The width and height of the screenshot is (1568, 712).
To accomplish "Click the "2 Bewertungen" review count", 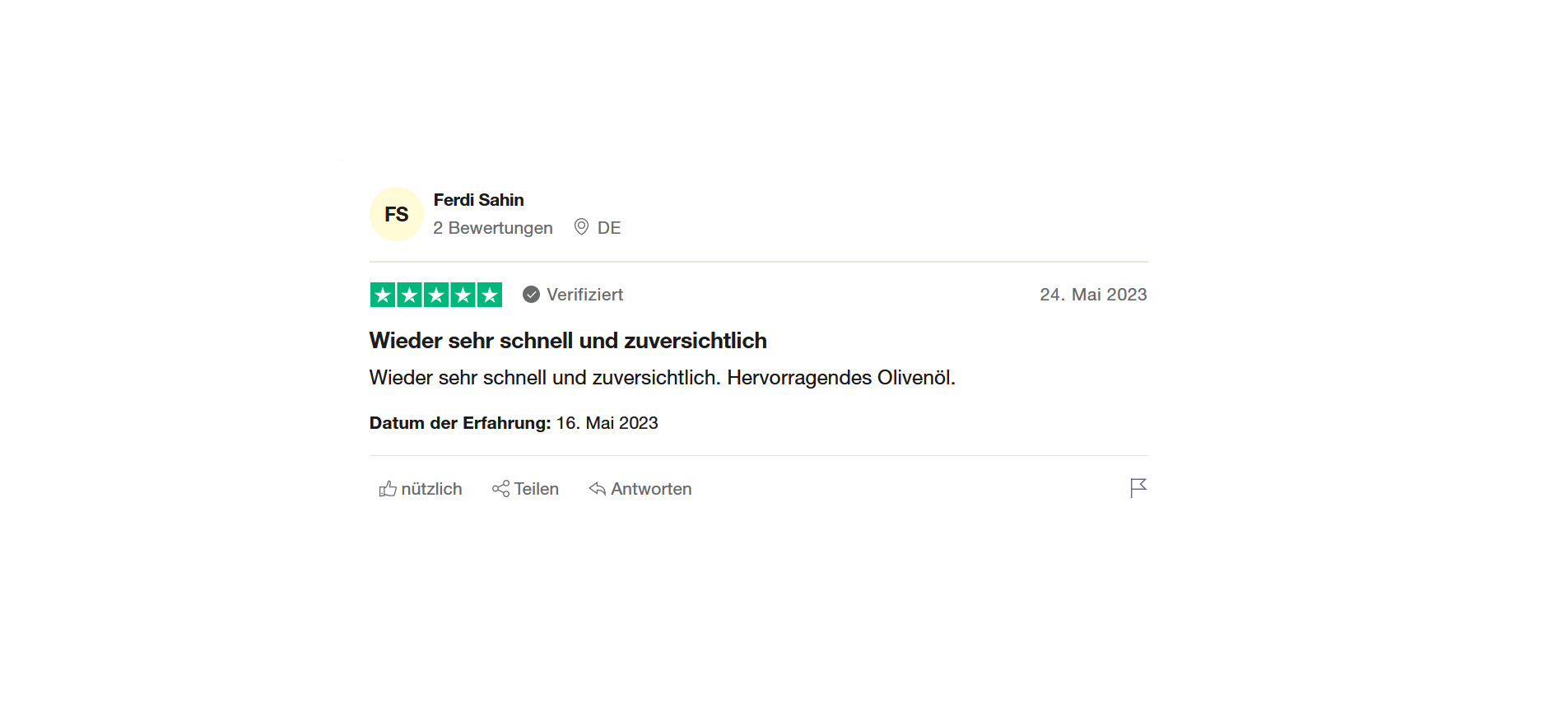I will point(492,228).
